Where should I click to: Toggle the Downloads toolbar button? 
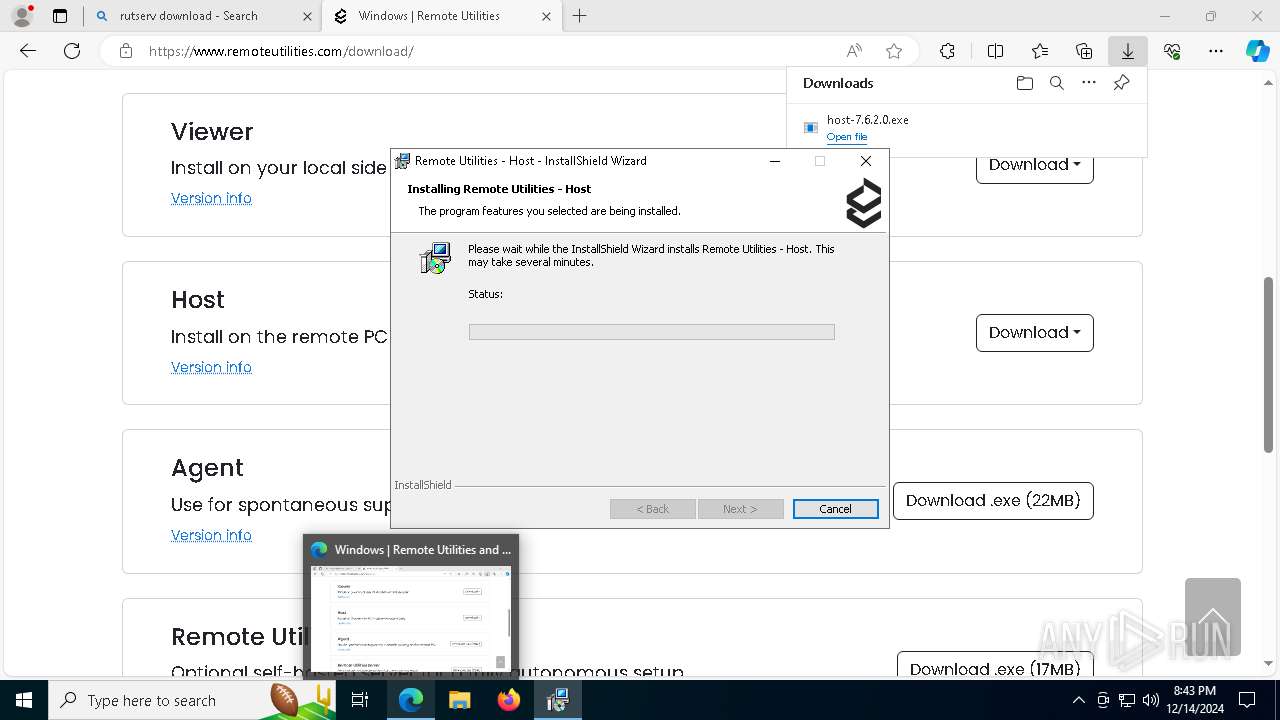point(1128,51)
